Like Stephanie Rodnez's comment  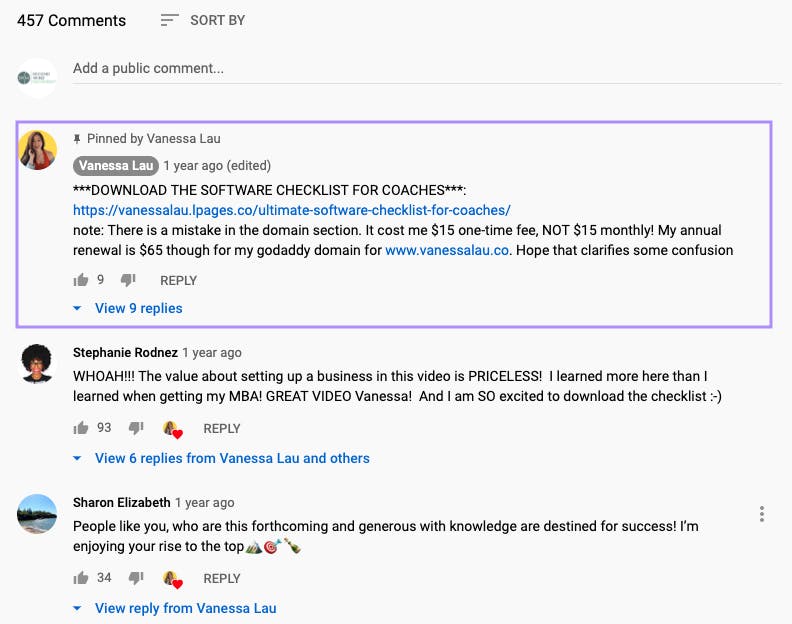(x=81, y=428)
